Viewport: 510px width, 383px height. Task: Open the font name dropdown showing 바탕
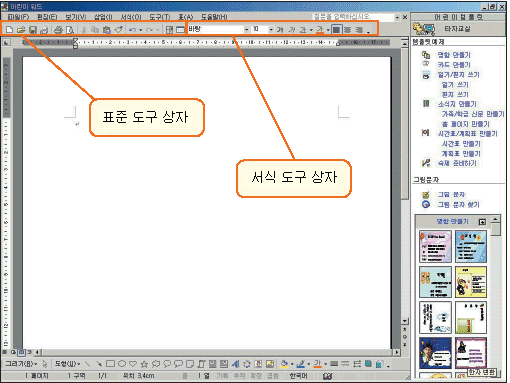pos(218,29)
